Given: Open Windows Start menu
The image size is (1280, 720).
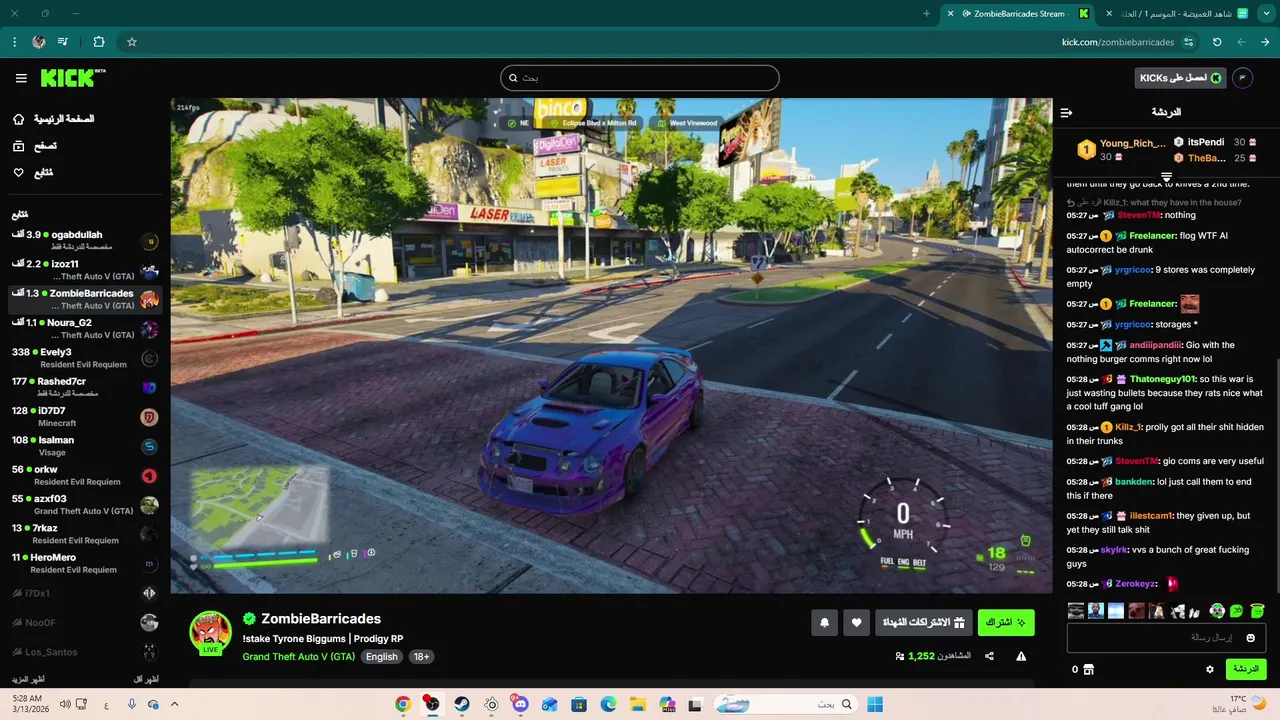Looking at the screenshot, I should tap(875, 704).
